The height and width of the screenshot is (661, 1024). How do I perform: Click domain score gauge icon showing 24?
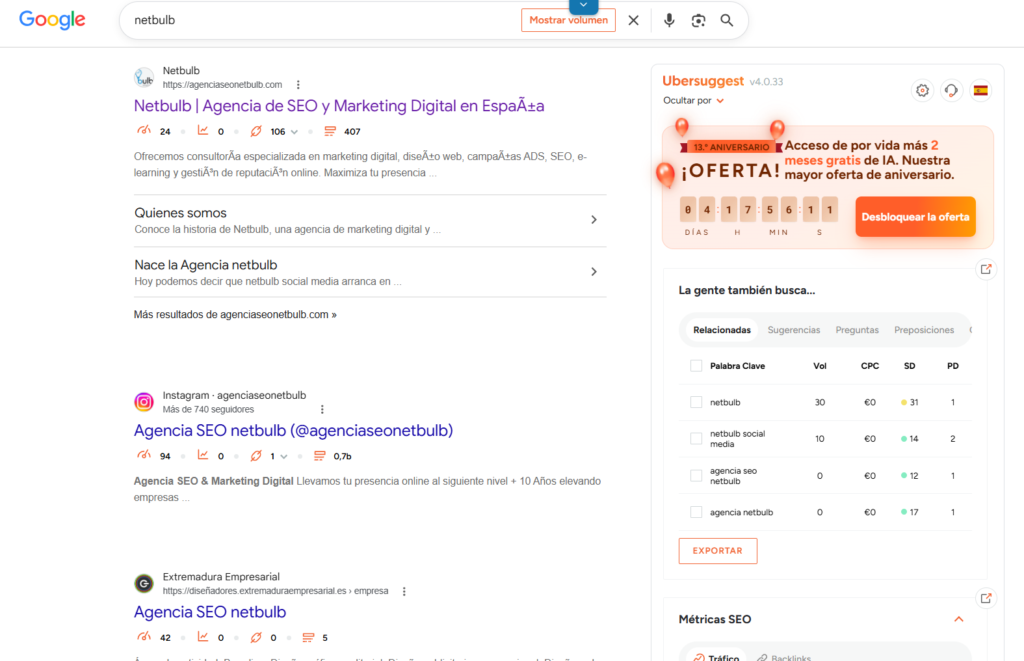pos(144,131)
